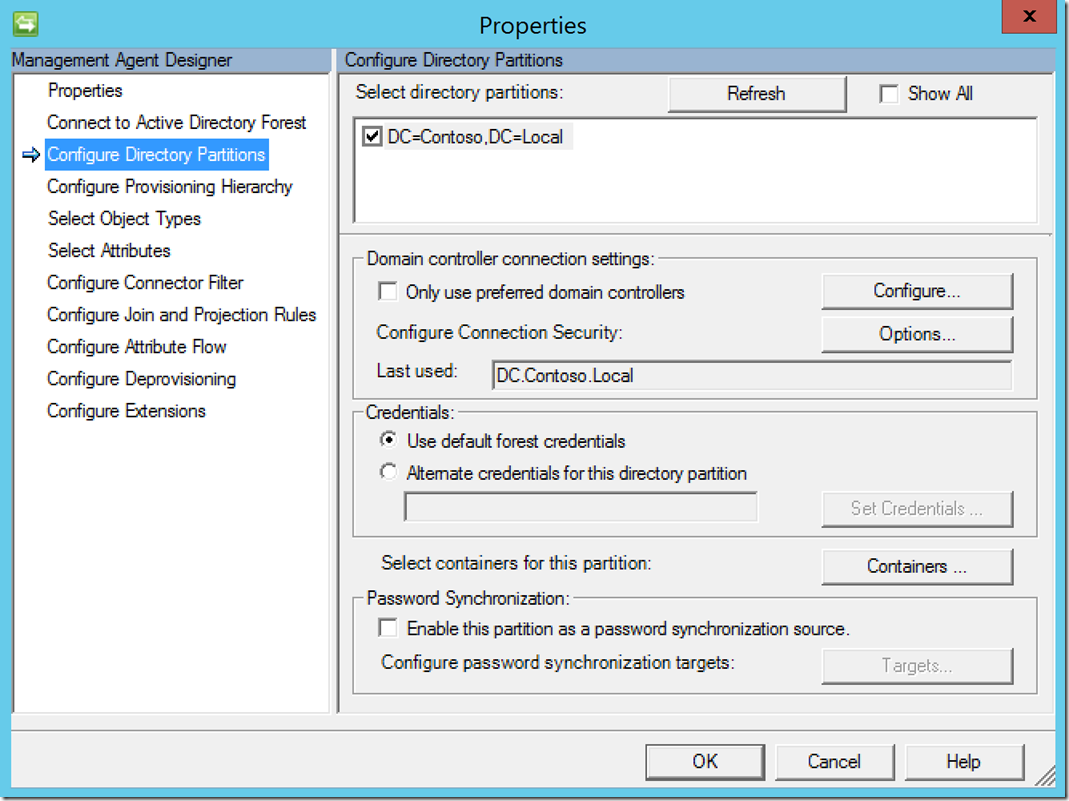Open connection security Options... dialog
The width and height of the screenshot is (1069, 801).
(x=917, y=334)
